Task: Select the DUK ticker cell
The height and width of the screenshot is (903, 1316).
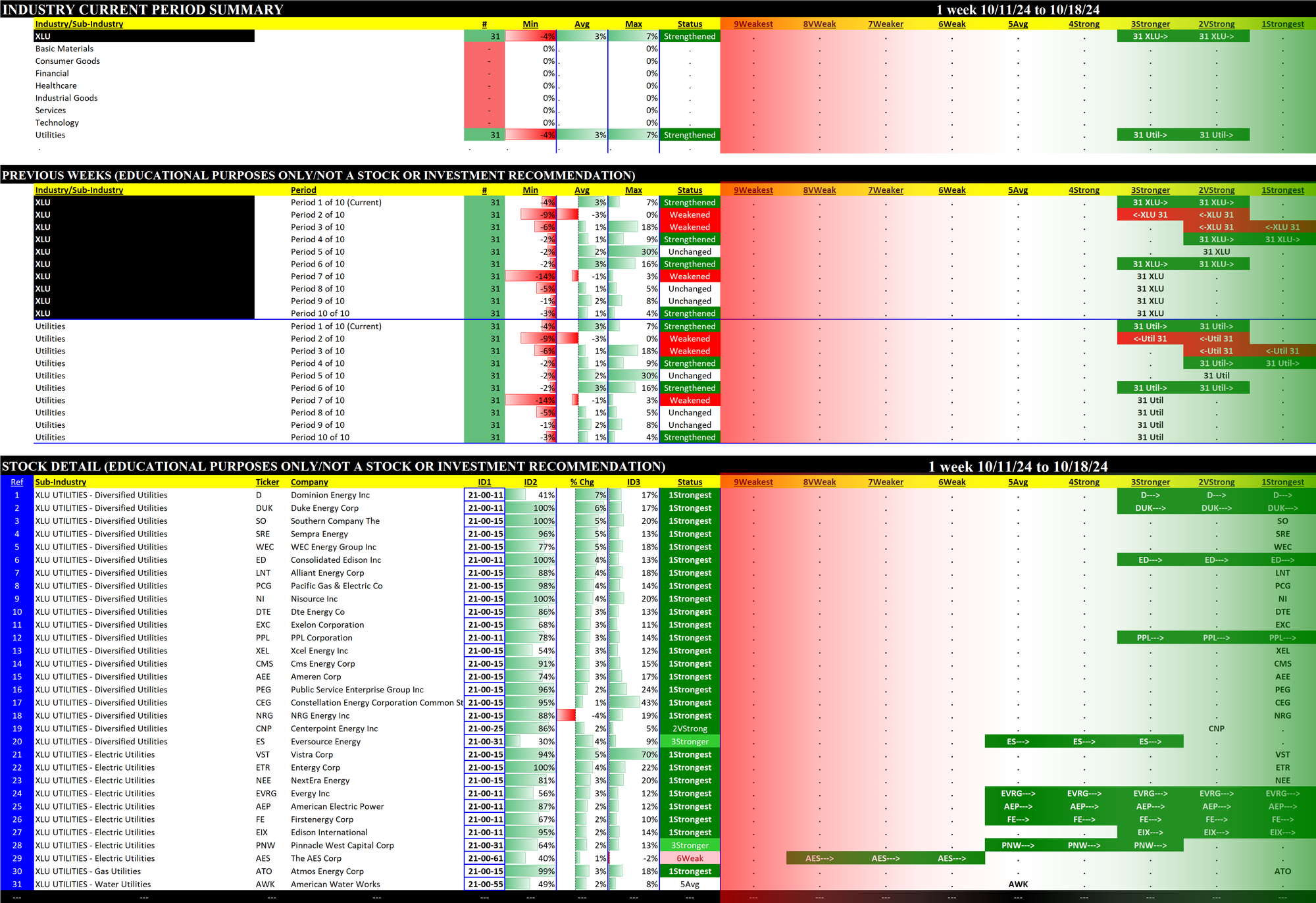Action: pyautogui.click(x=265, y=508)
